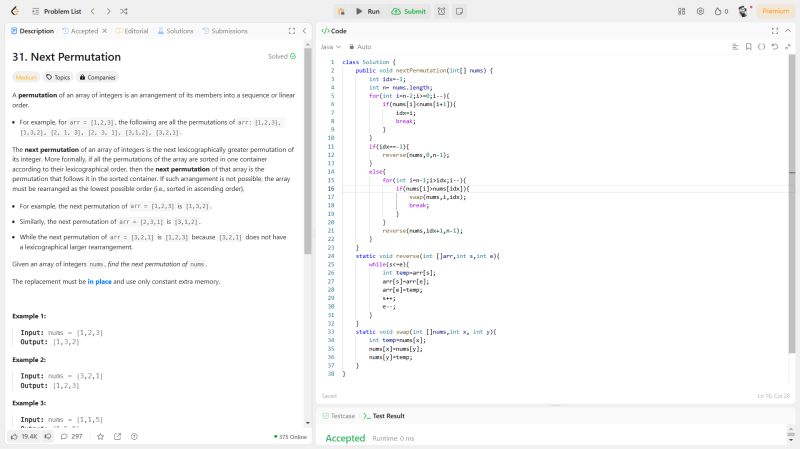Share the problem icon
The height and width of the screenshot is (449, 800).
(x=117, y=437)
